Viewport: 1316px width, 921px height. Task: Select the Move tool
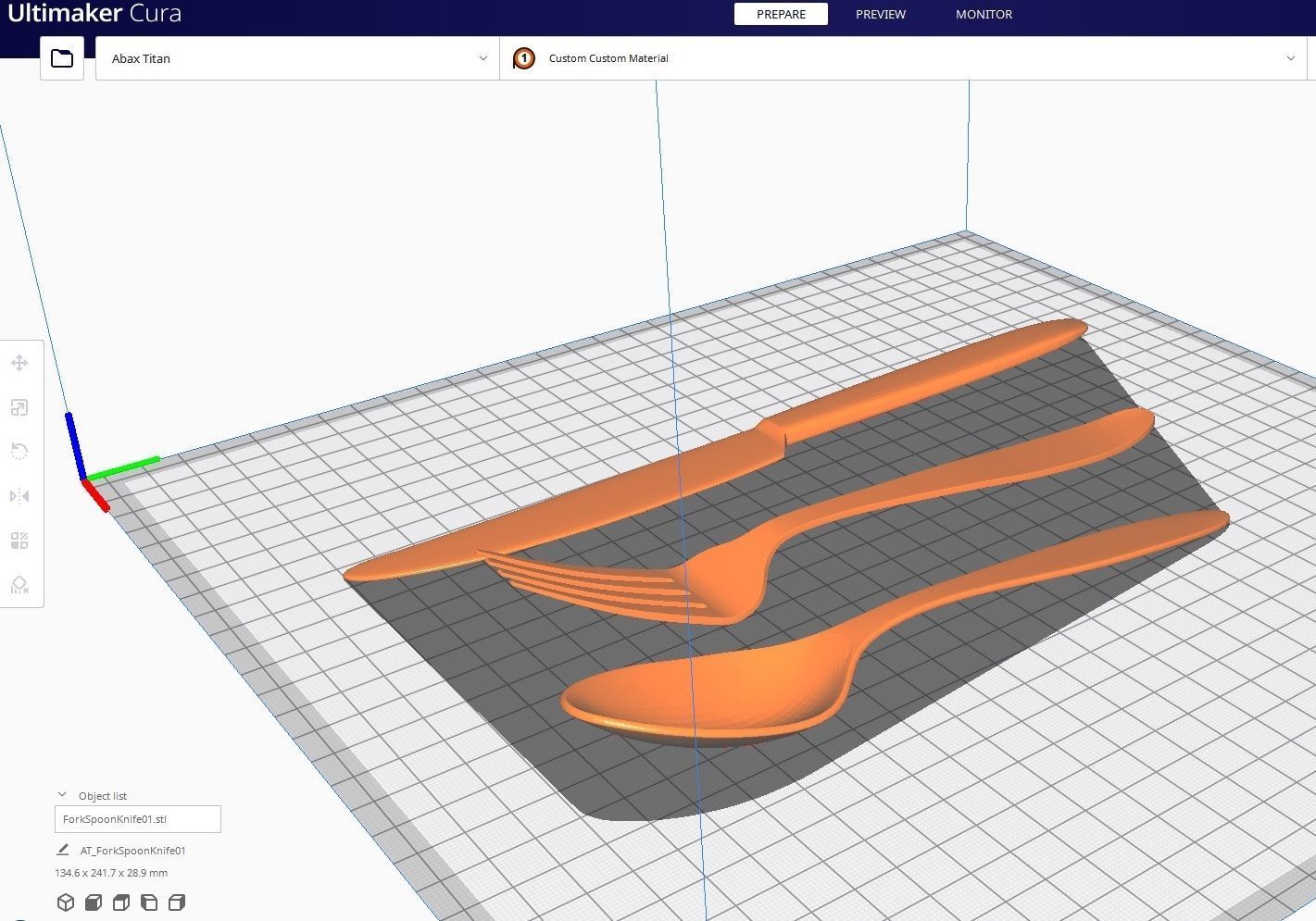19,363
